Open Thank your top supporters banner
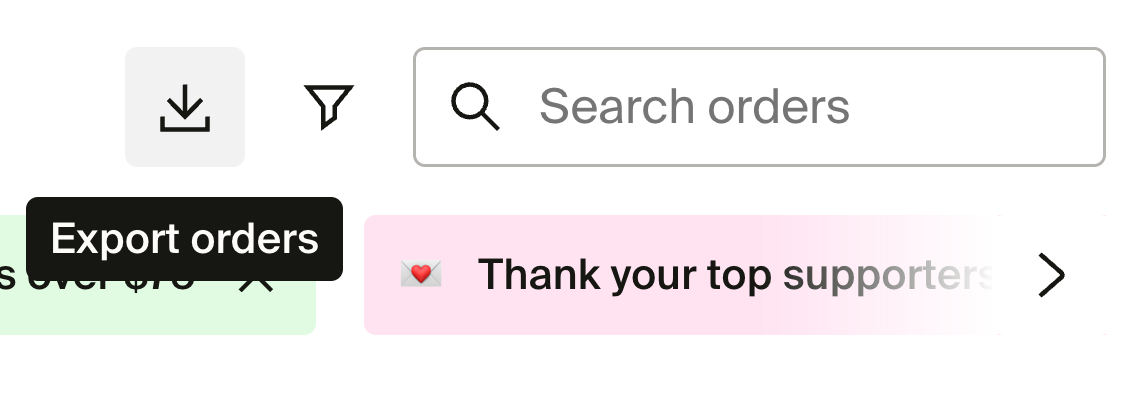The width and height of the screenshot is (1148, 404). [x=734, y=275]
